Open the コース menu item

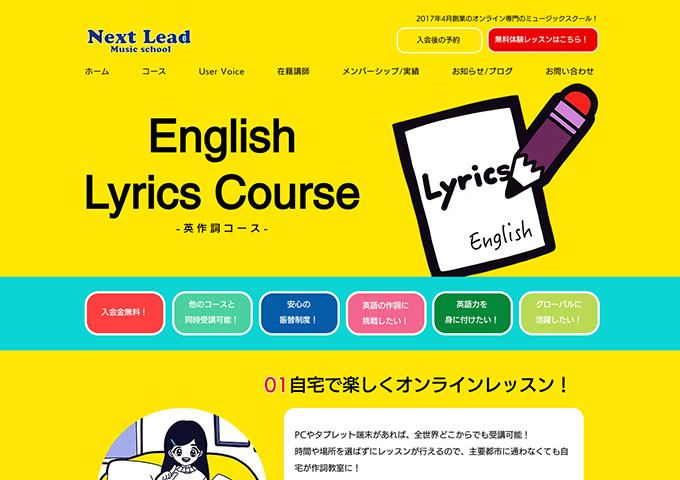tap(154, 72)
